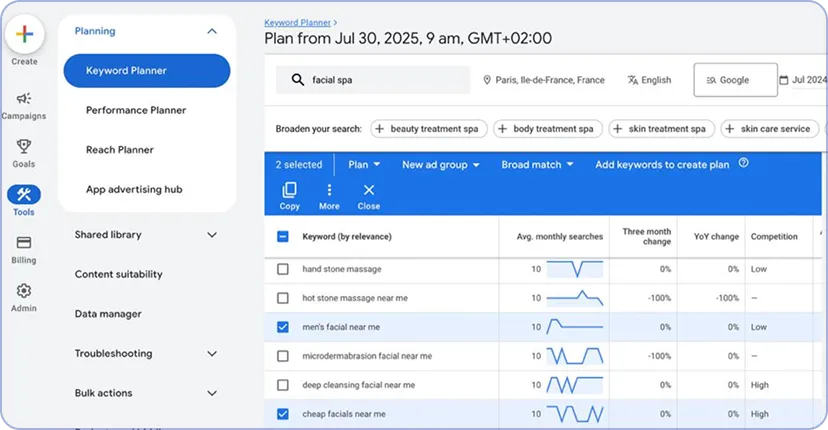
Task: Toggle the select-all keywords checkbox
Action: 283,237
